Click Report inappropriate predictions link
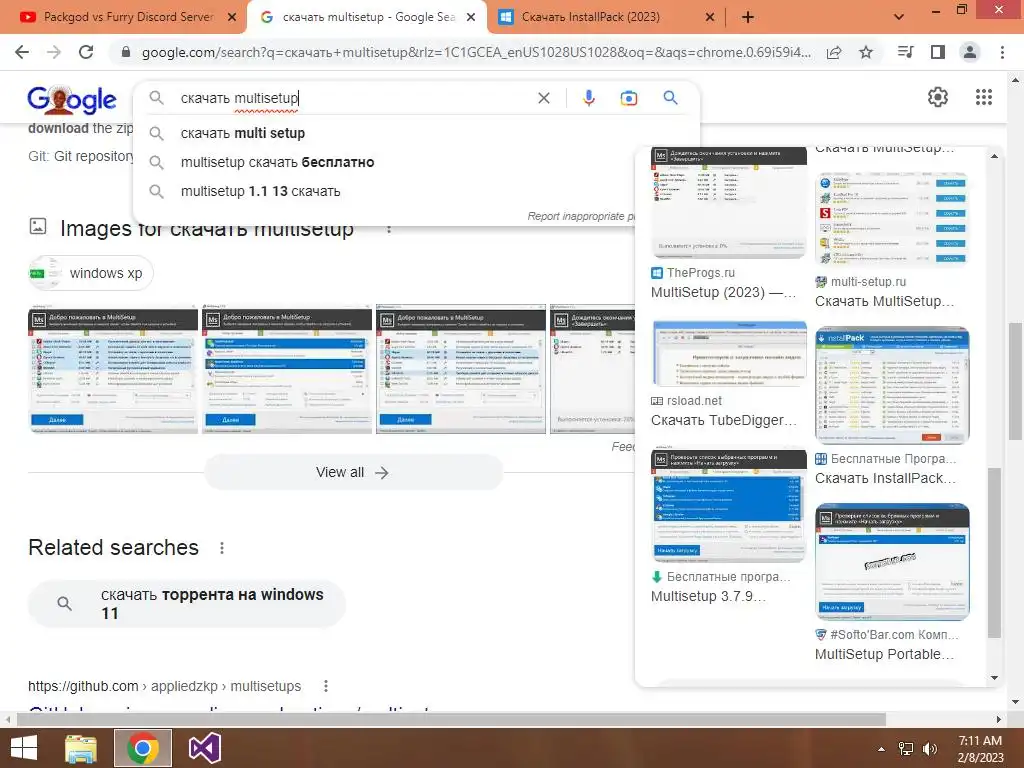This screenshot has height=768, width=1024. [x=581, y=216]
